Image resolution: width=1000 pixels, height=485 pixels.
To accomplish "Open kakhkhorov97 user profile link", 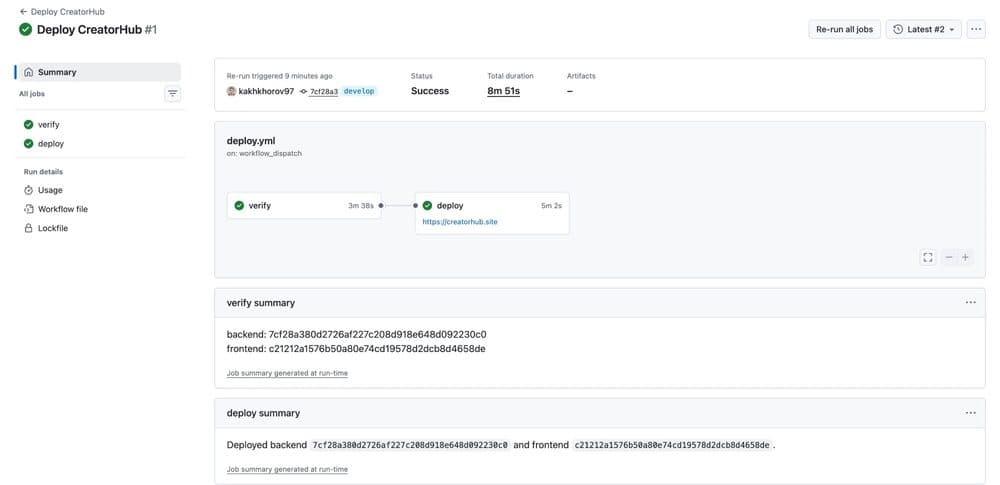I will (x=267, y=91).
